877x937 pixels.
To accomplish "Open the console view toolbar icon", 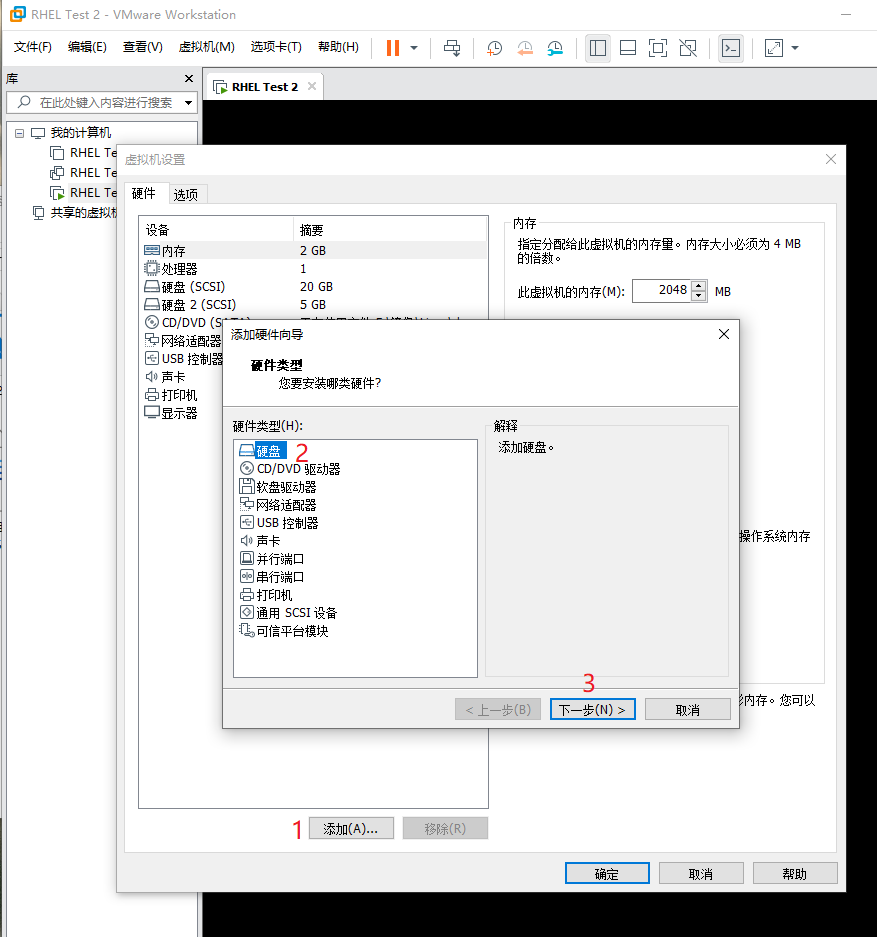I will (731, 48).
